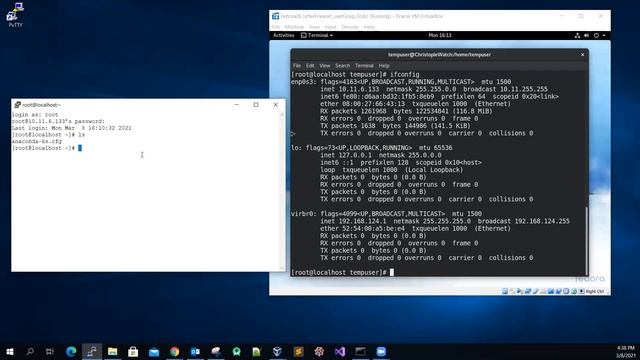Launch Microsoft Edge from the taskbar

coord(71,351)
